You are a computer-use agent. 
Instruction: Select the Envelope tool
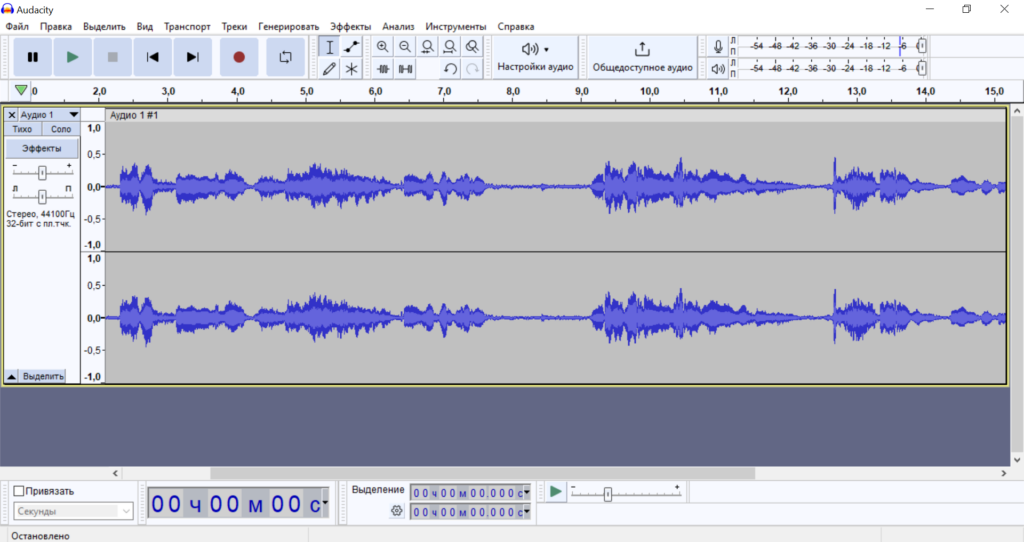351,47
